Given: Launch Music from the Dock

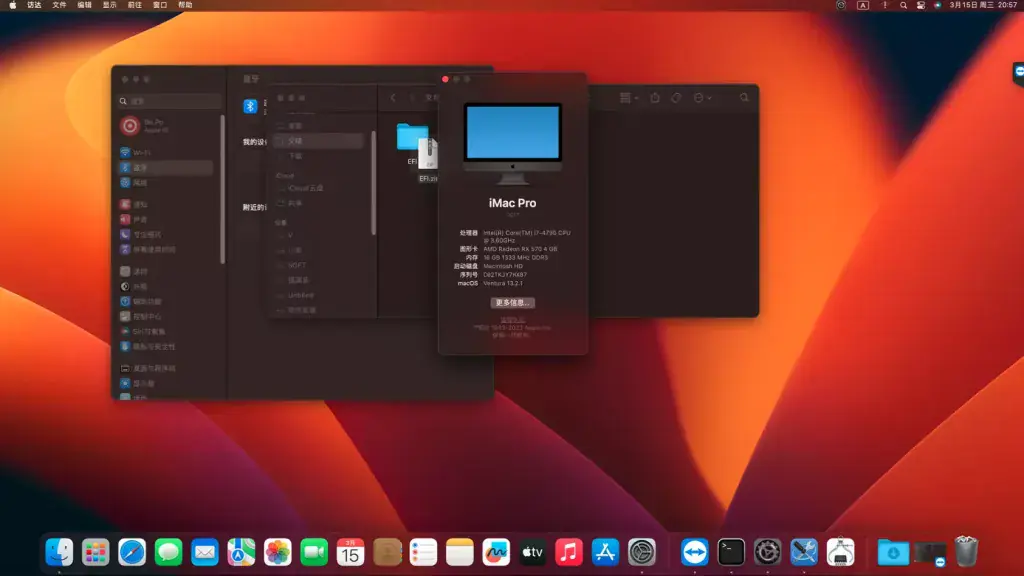Looking at the screenshot, I should pos(569,552).
